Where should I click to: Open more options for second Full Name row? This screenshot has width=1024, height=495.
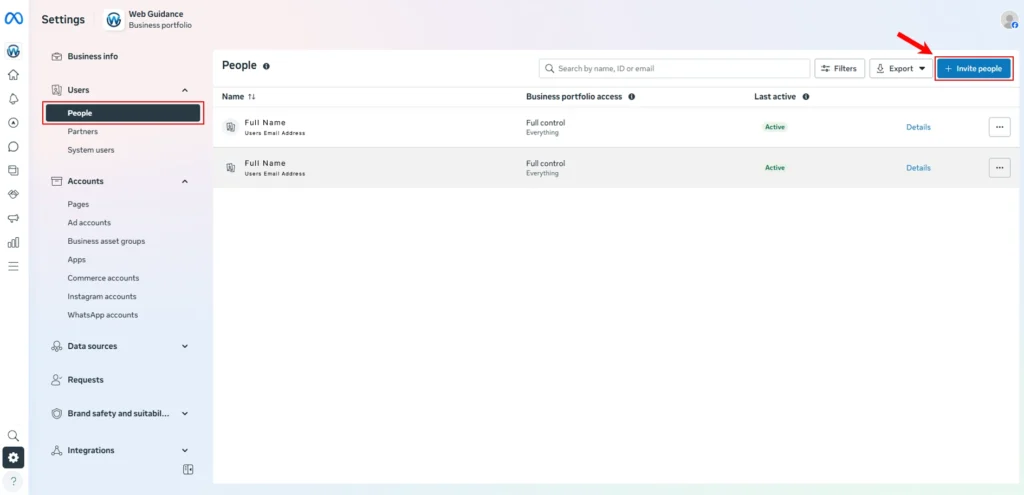pyautogui.click(x=999, y=168)
